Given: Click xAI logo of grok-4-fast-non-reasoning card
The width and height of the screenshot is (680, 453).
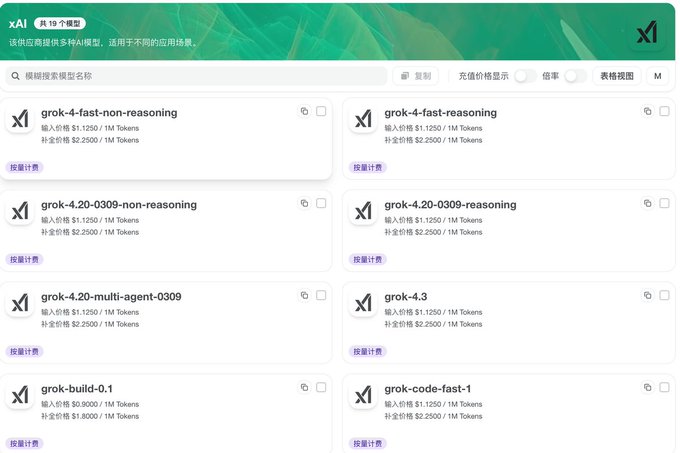Looking at the screenshot, I should pos(20,118).
